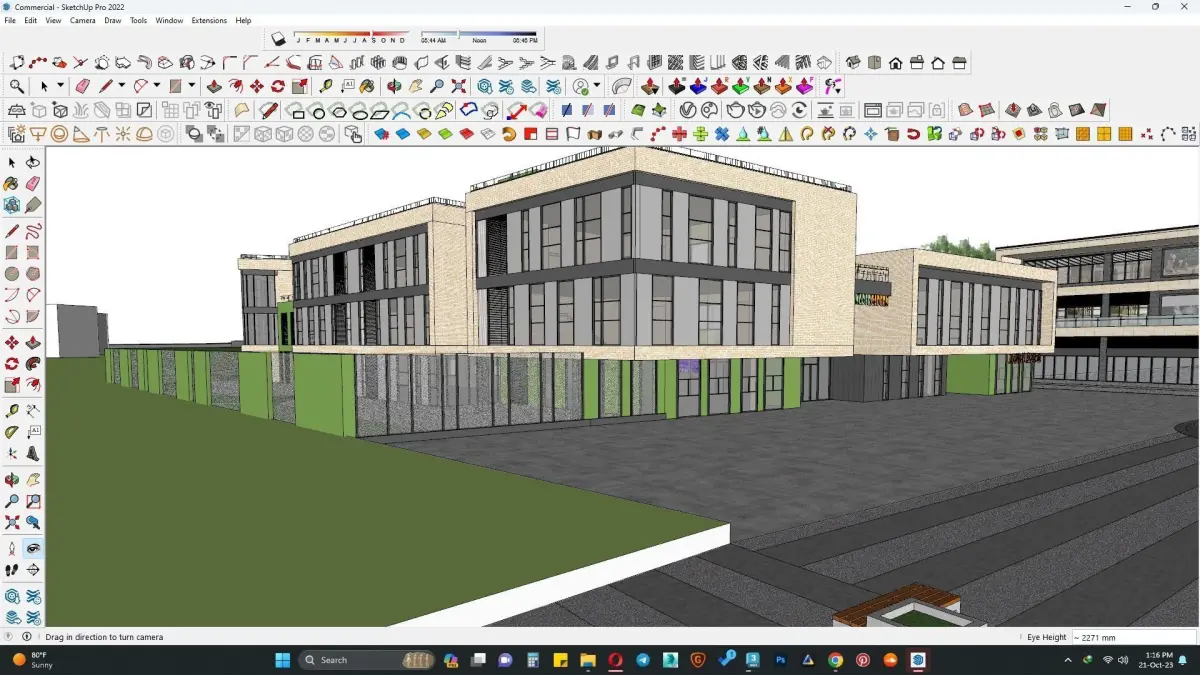Click the Section Plane tool in left palette
The image size is (1200, 675).
point(33,570)
